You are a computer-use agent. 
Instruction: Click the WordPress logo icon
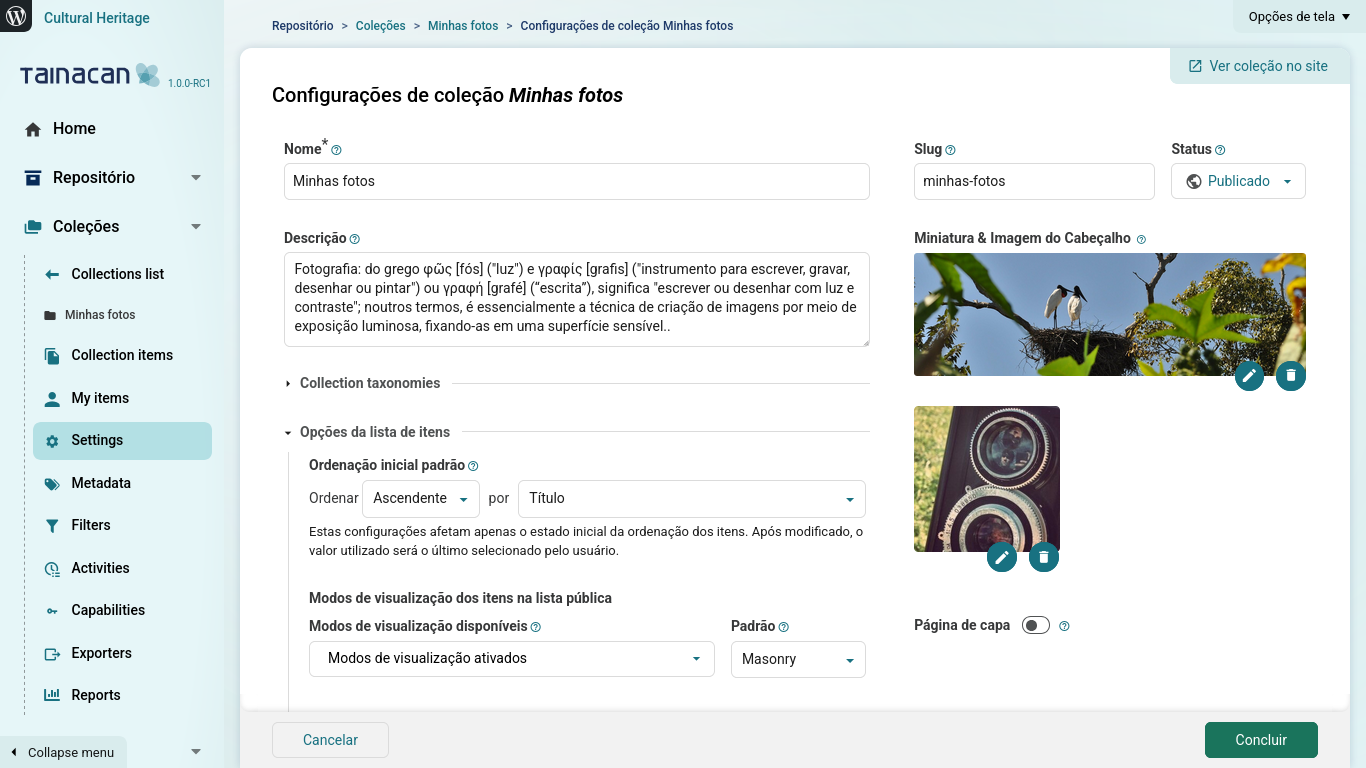[x=16, y=16]
